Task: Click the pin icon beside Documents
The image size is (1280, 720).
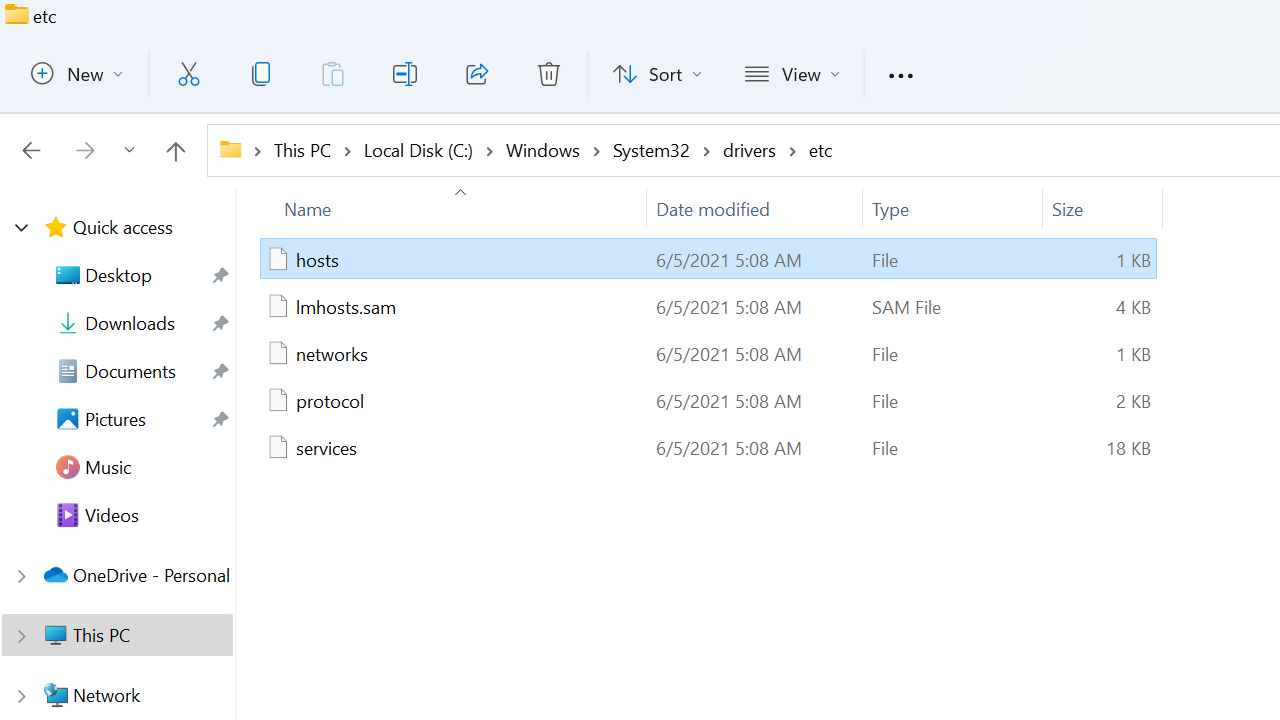Action: click(220, 372)
